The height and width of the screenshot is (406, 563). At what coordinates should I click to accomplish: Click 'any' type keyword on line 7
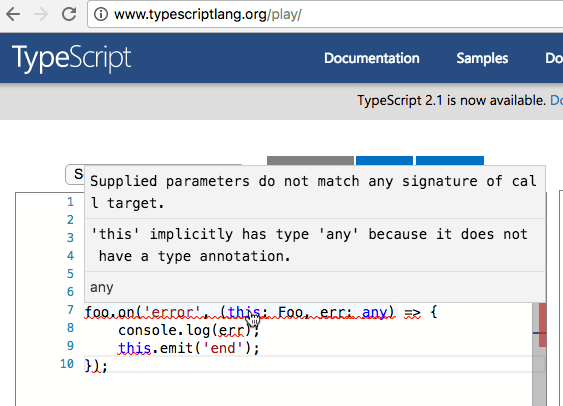tap(374, 312)
